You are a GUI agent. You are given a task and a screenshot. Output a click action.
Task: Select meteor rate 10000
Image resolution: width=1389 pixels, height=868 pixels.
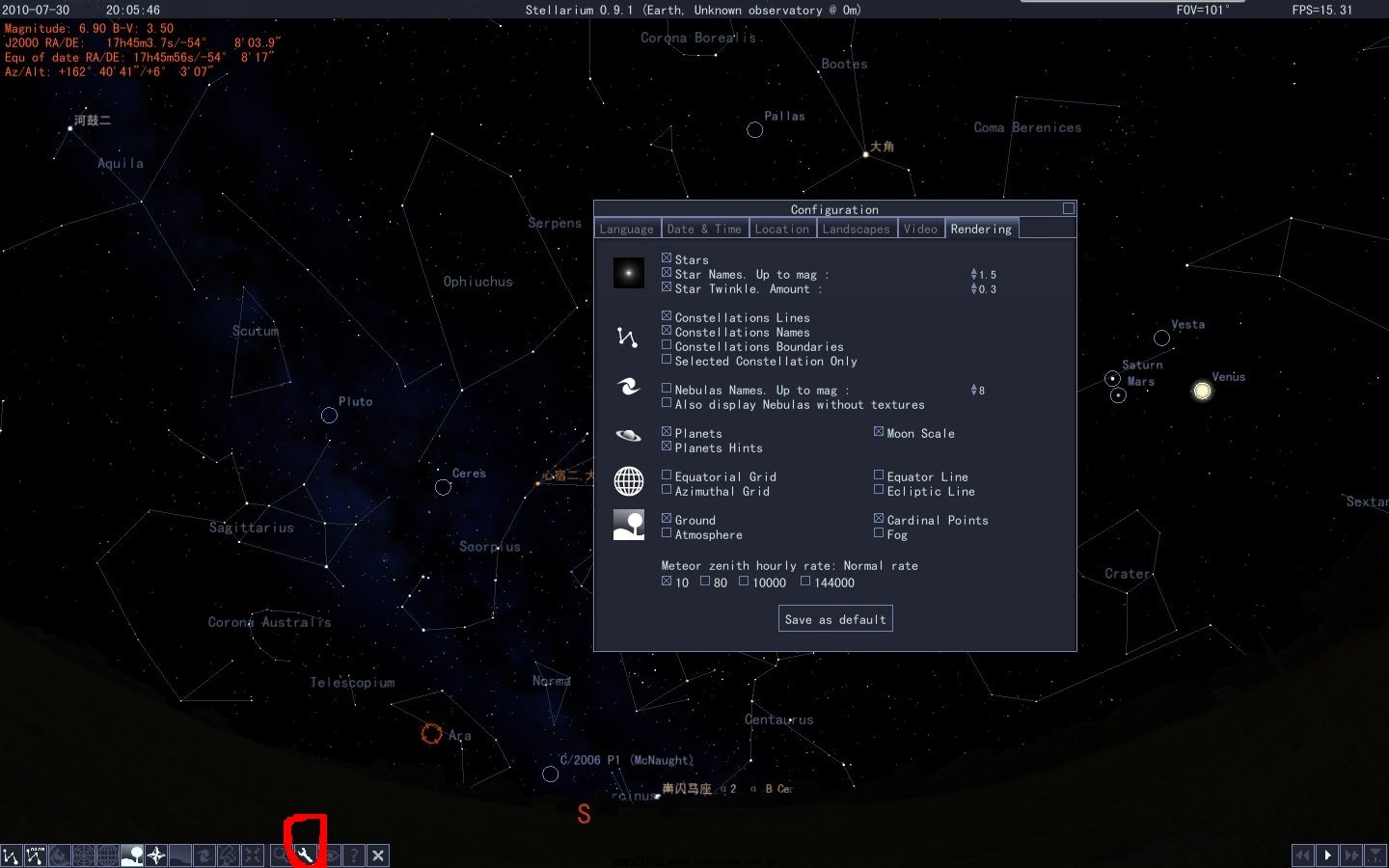[744, 582]
